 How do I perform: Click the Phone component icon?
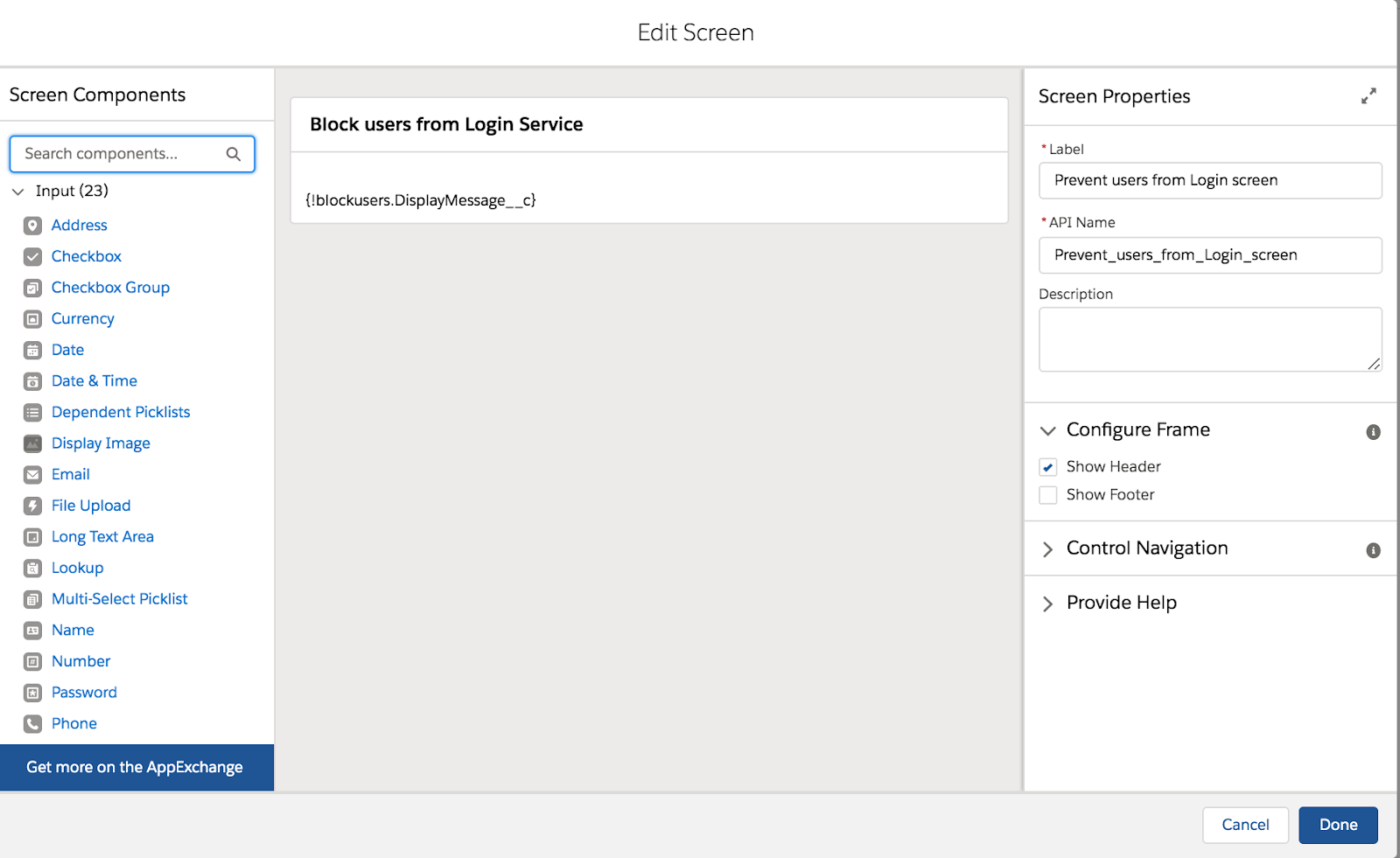(32, 724)
